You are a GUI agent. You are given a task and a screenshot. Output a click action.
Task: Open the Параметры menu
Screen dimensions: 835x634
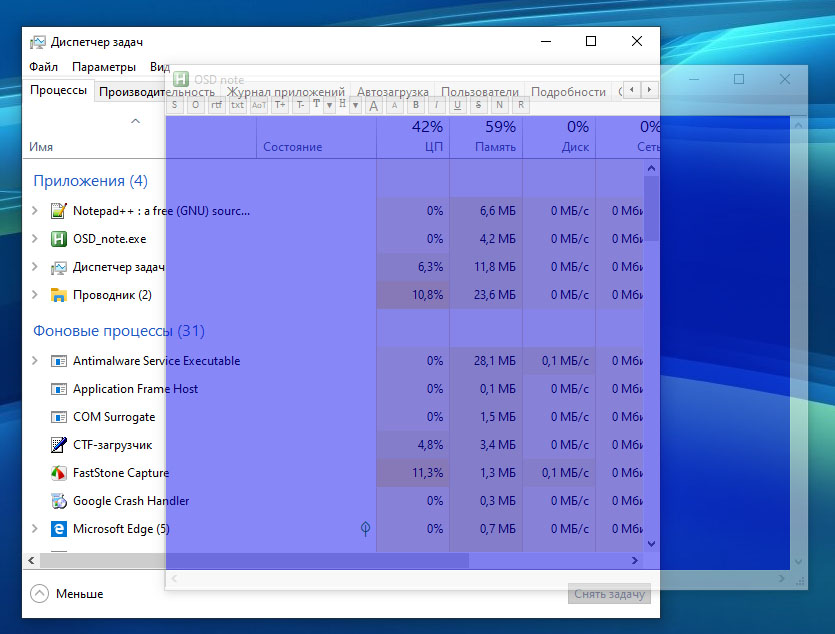point(104,67)
